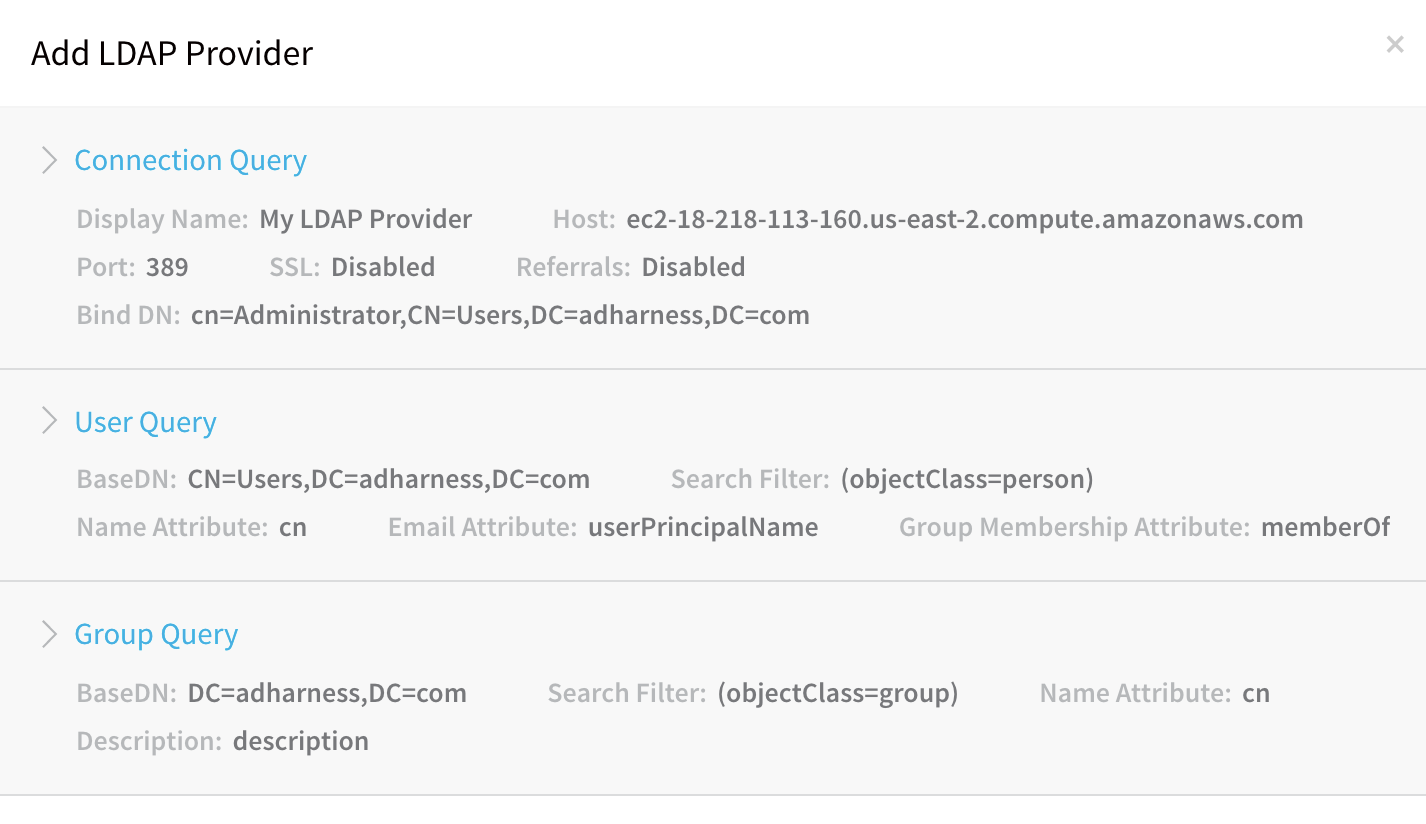Click the Port value 389
The width and height of the screenshot is (1426, 824).
[x=167, y=267]
